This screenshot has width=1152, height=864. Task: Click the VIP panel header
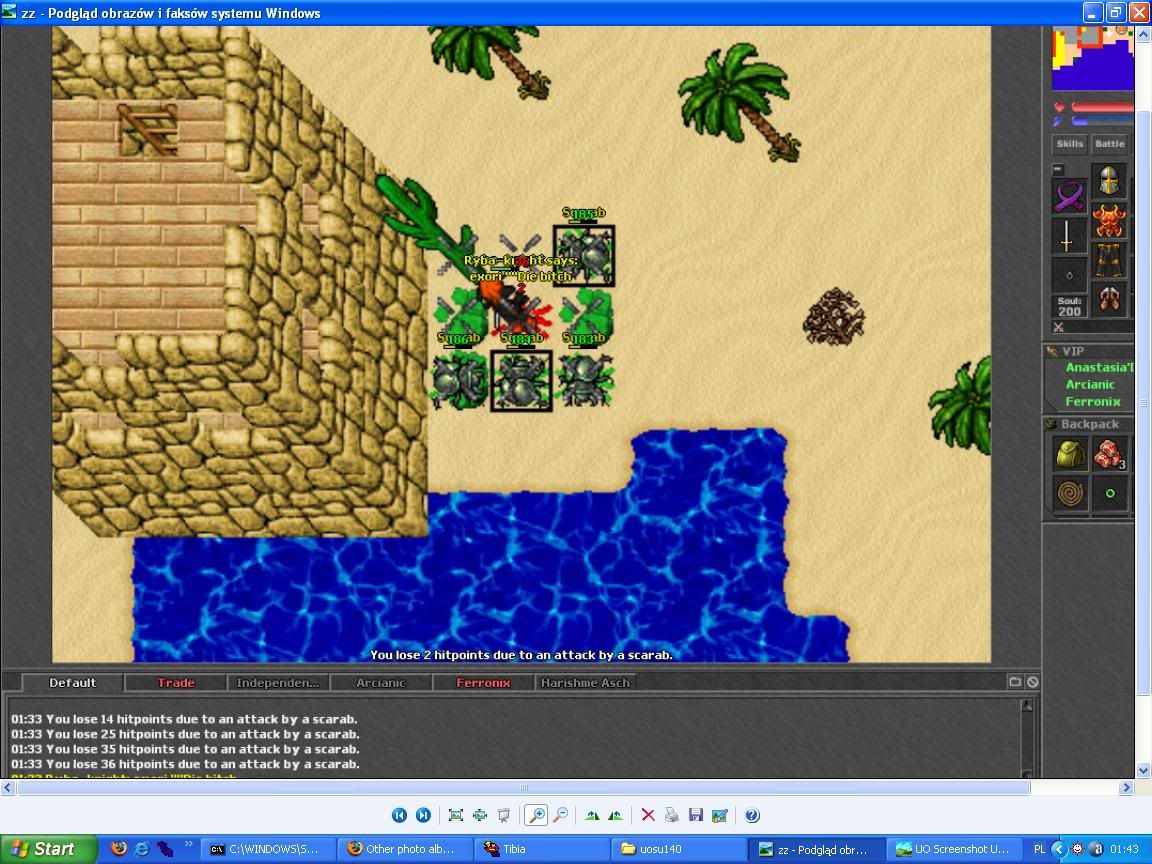tap(1089, 351)
